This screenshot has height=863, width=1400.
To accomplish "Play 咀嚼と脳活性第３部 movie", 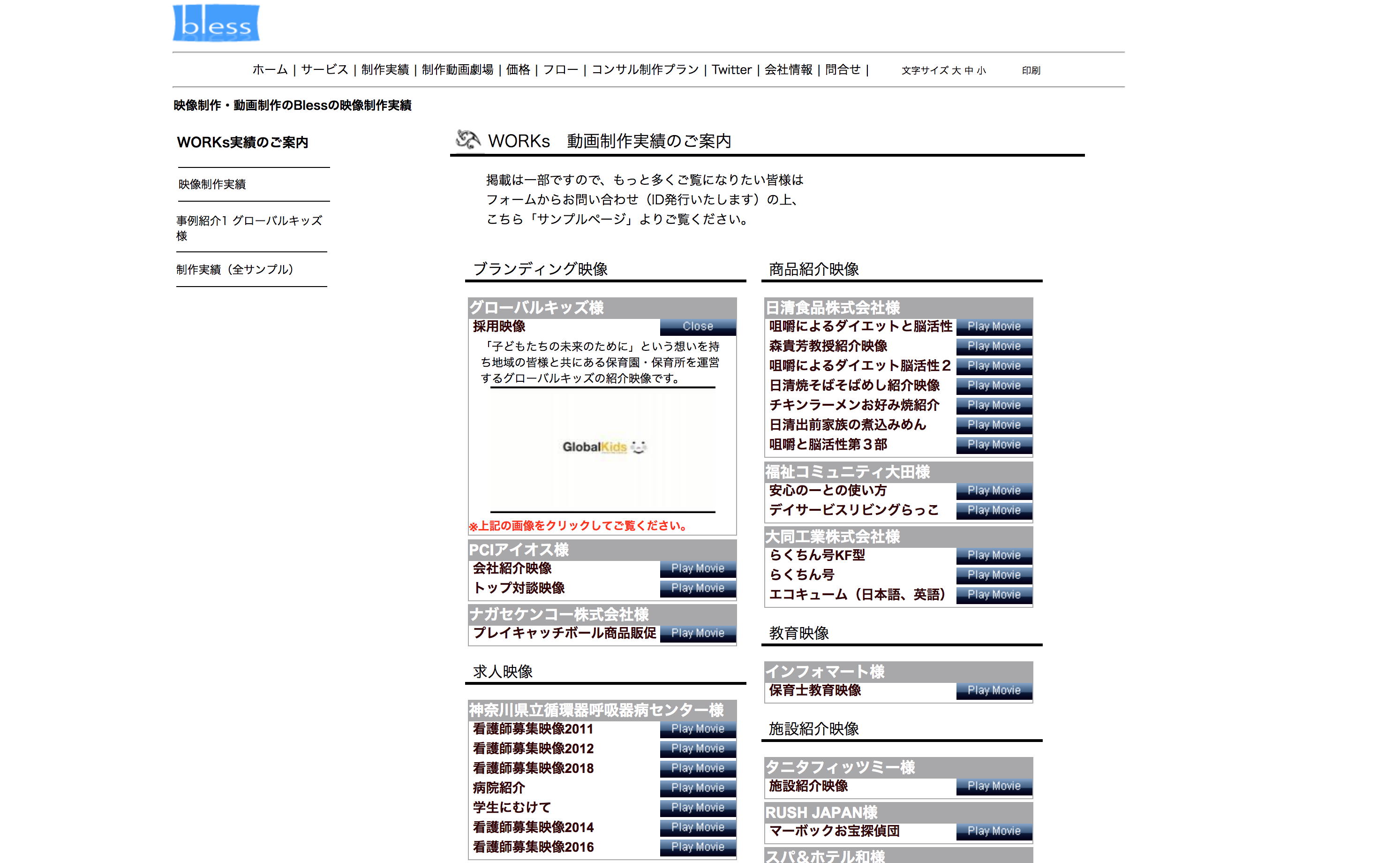I will tap(994, 445).
